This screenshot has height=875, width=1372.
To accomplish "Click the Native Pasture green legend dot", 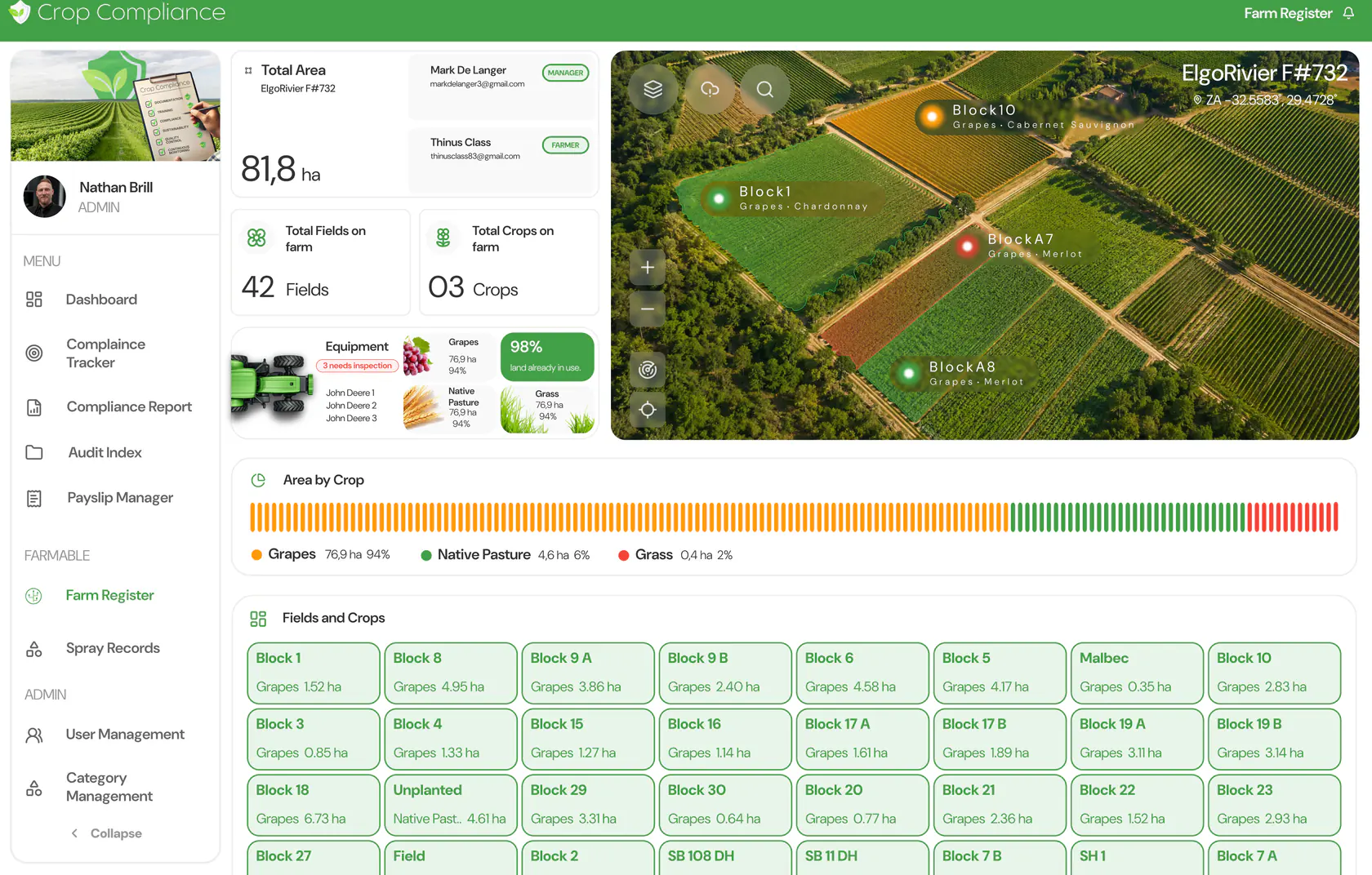I will 426,555.
